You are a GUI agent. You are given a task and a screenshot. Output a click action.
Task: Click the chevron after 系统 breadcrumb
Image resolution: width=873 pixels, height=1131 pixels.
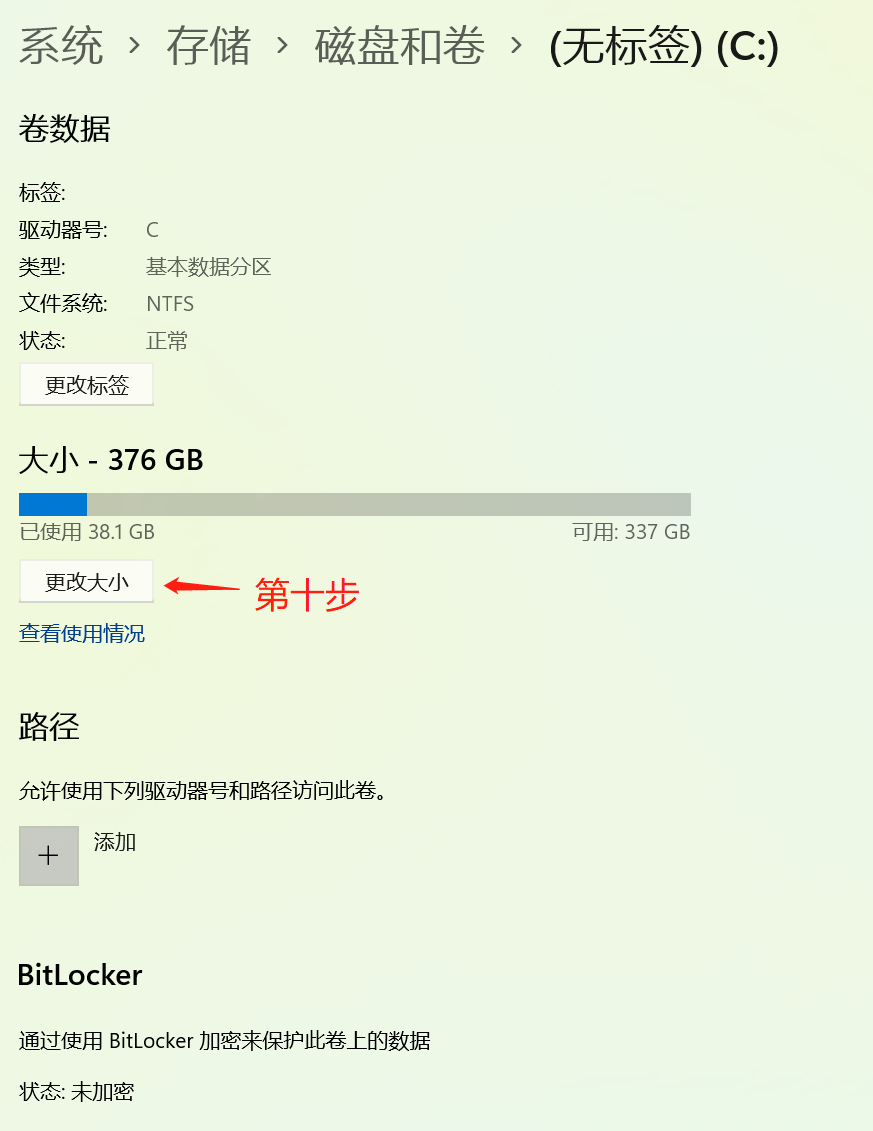(x=134, y=46)
